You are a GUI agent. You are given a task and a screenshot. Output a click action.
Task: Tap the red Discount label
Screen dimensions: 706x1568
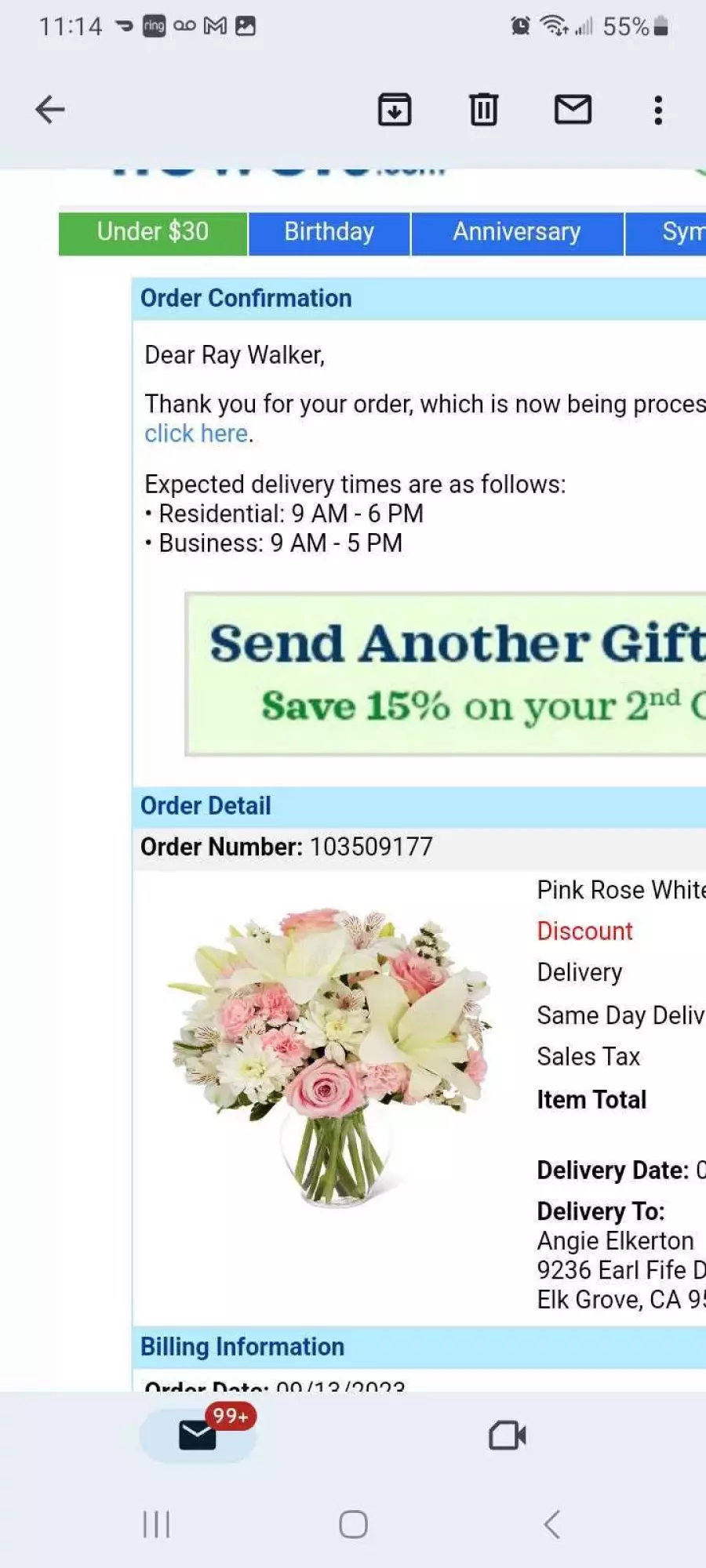click(584, 931)
